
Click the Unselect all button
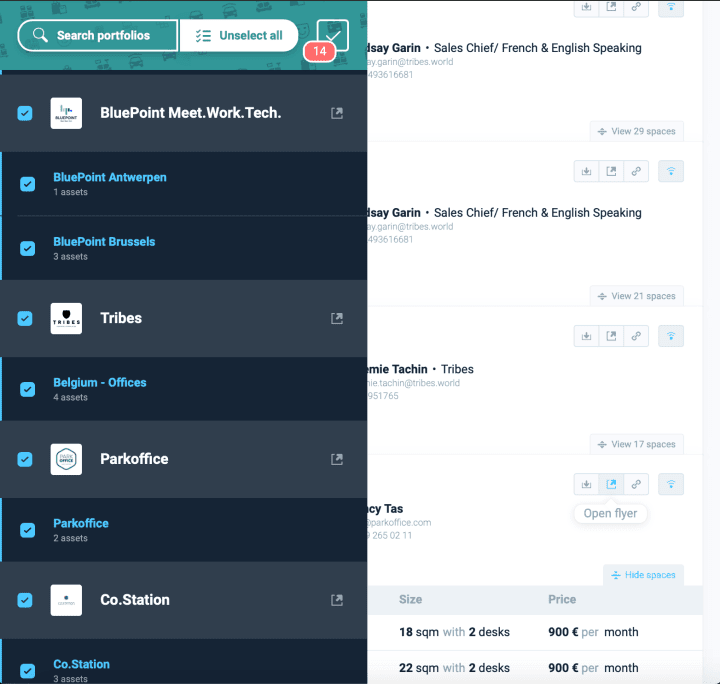(x=239, y=35)
